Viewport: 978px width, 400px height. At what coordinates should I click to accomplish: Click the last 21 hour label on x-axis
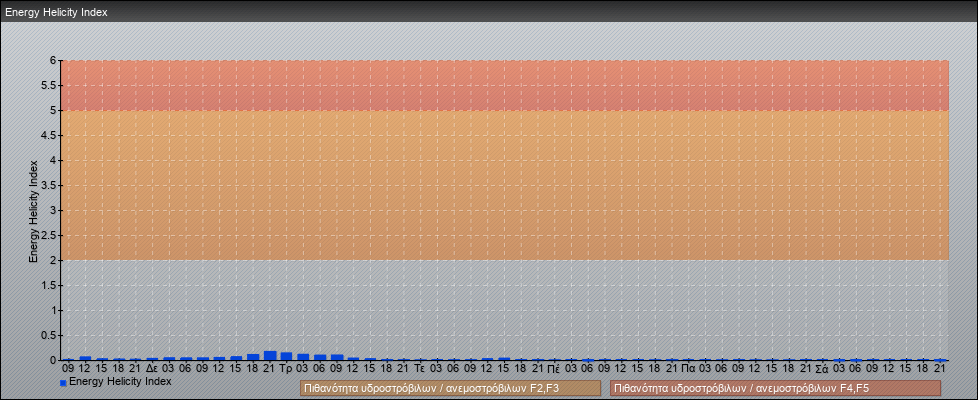pos(940,369)
